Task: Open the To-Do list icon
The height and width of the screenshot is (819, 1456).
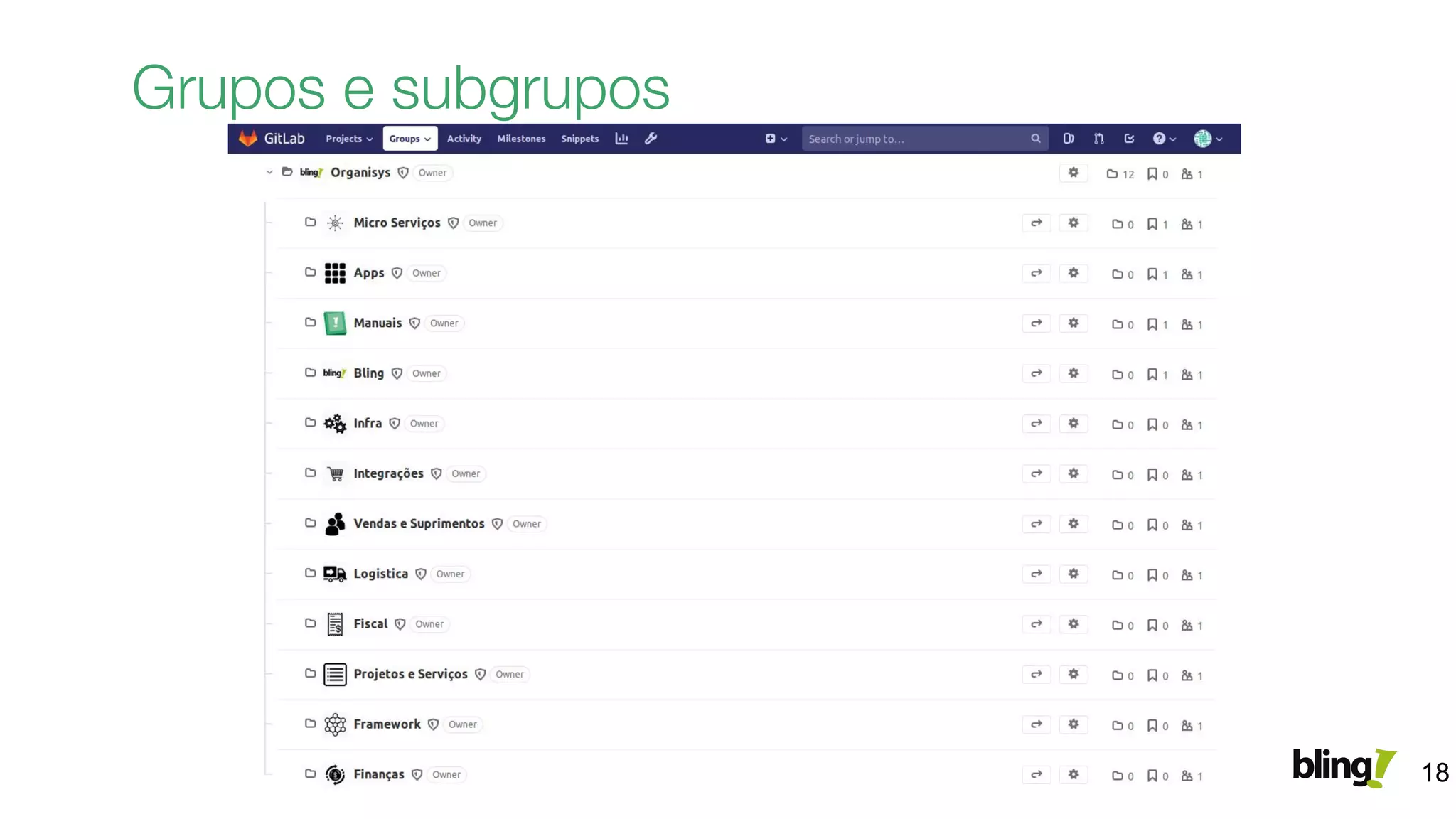Action: pyautogui.click(x=1129, y=139)
